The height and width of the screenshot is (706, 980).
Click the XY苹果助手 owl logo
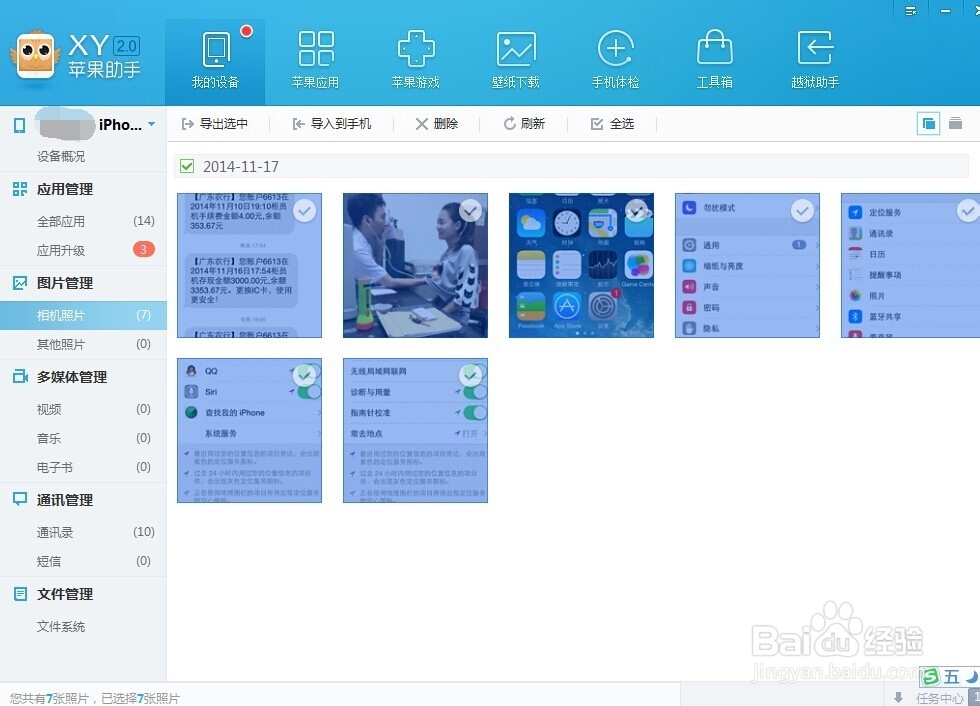click(x=35, y=56)
